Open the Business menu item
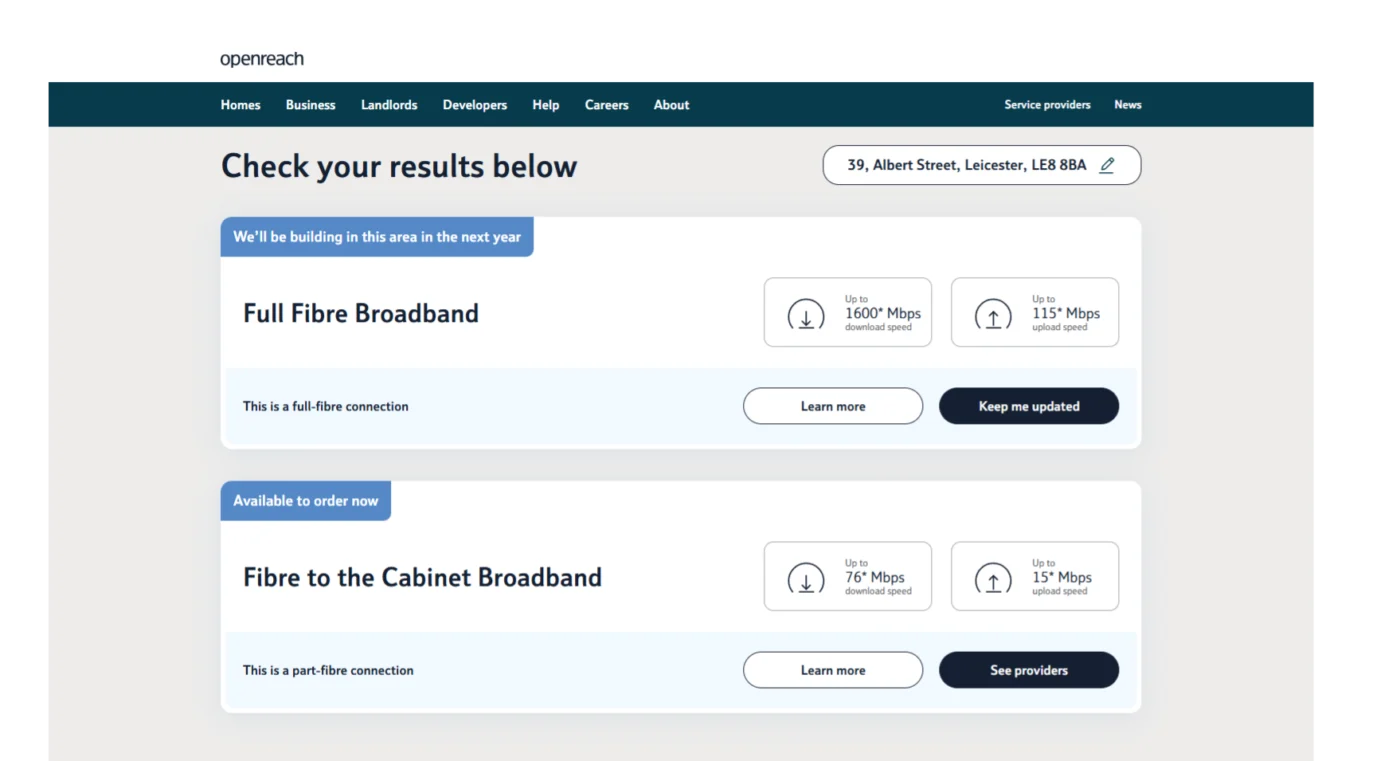This screenshot has width=1400, height=761. coord(311,105)
